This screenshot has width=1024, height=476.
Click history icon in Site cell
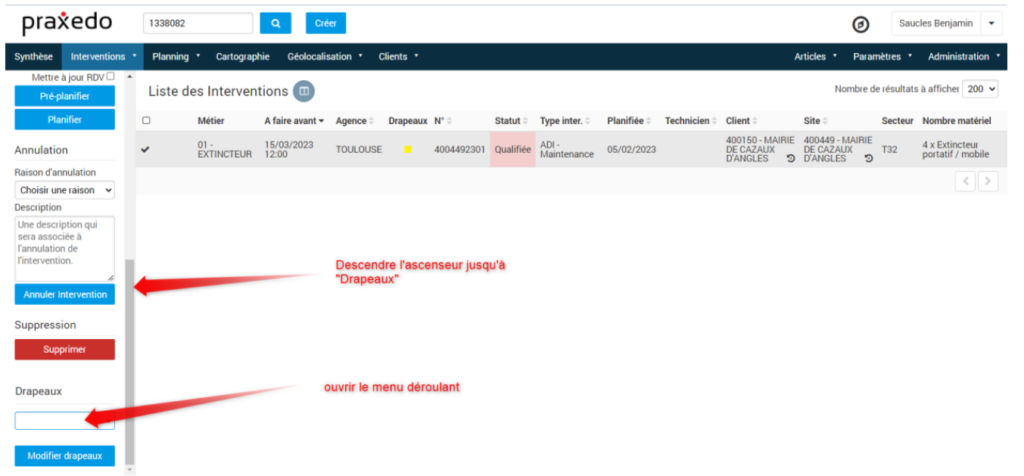868,159
